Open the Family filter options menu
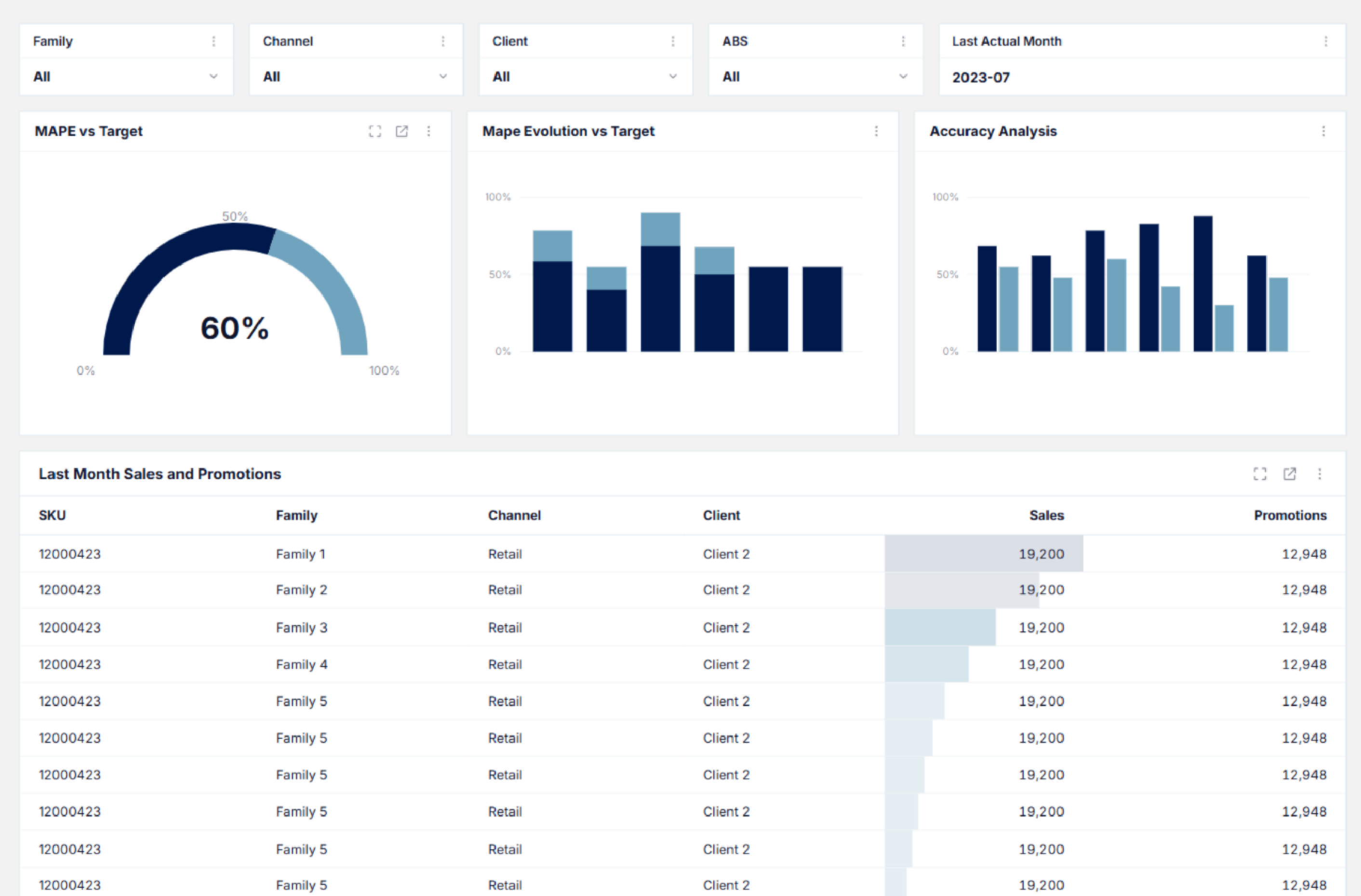This screenshot has width=1361, height=896. pyautogui.click(x=213, y=41)
